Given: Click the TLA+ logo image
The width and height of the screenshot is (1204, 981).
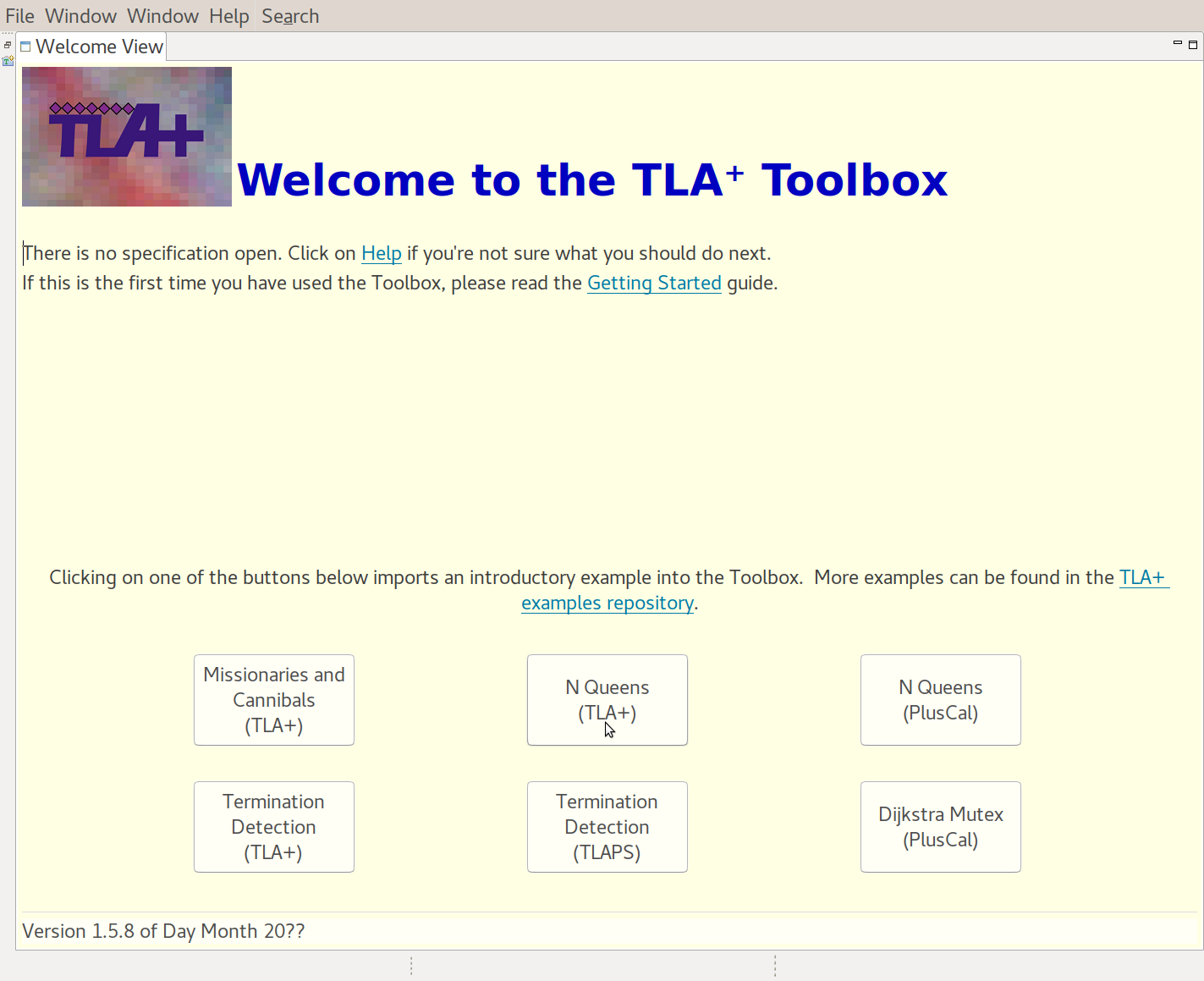Looking at the screenshot, I should pyautogui.click(x=126, y=136).
